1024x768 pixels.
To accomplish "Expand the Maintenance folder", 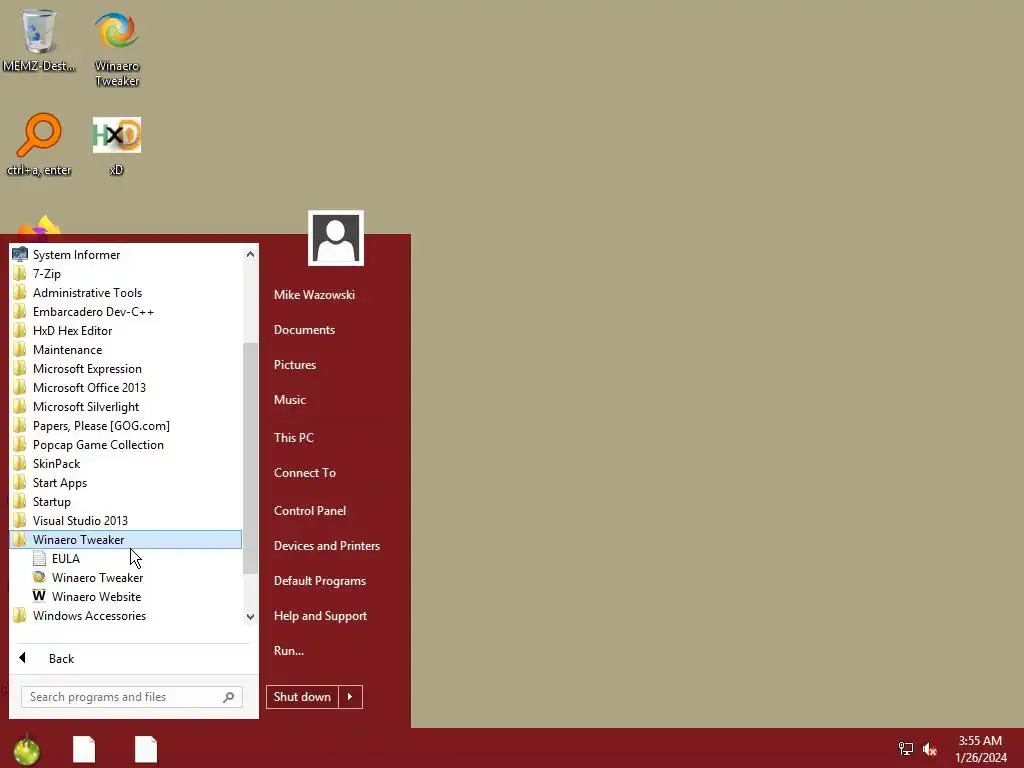I will 125,349.
